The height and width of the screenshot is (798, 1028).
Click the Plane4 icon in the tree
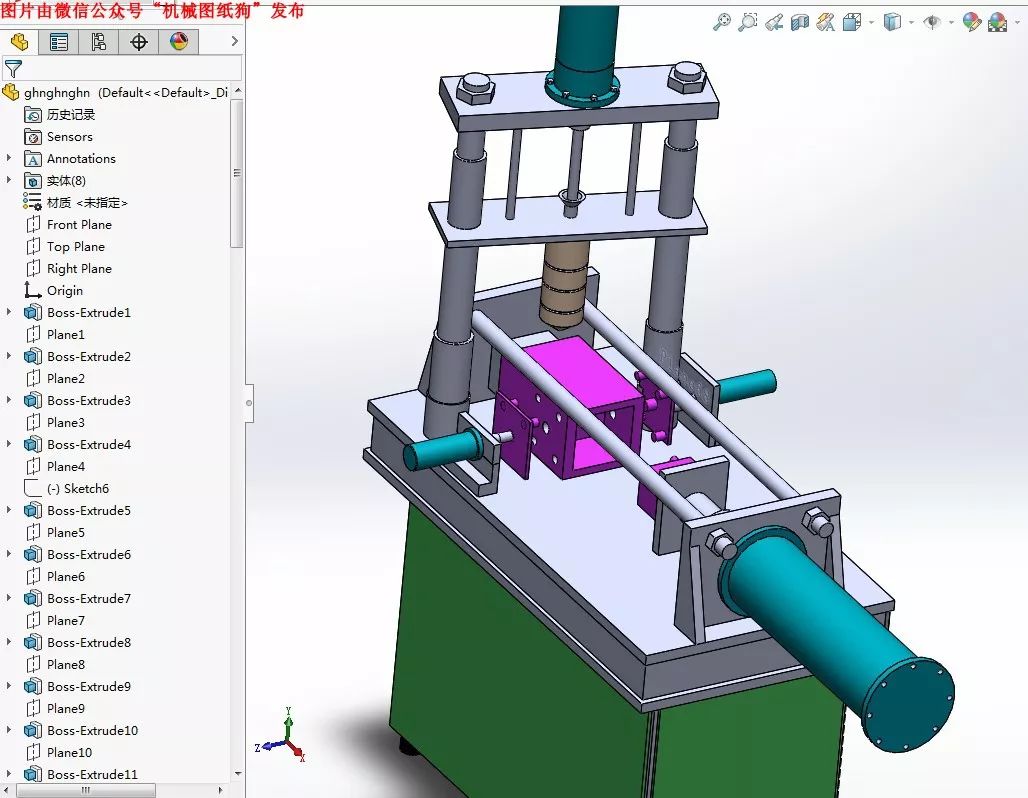(33, 466)
